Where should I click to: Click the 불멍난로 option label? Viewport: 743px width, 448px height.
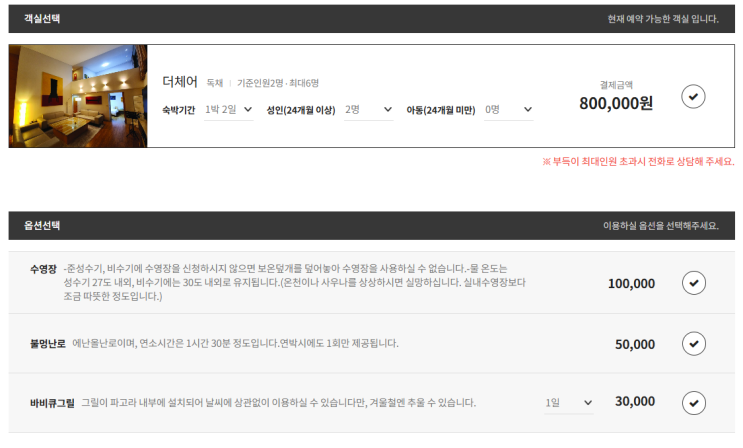coord(48,344)
